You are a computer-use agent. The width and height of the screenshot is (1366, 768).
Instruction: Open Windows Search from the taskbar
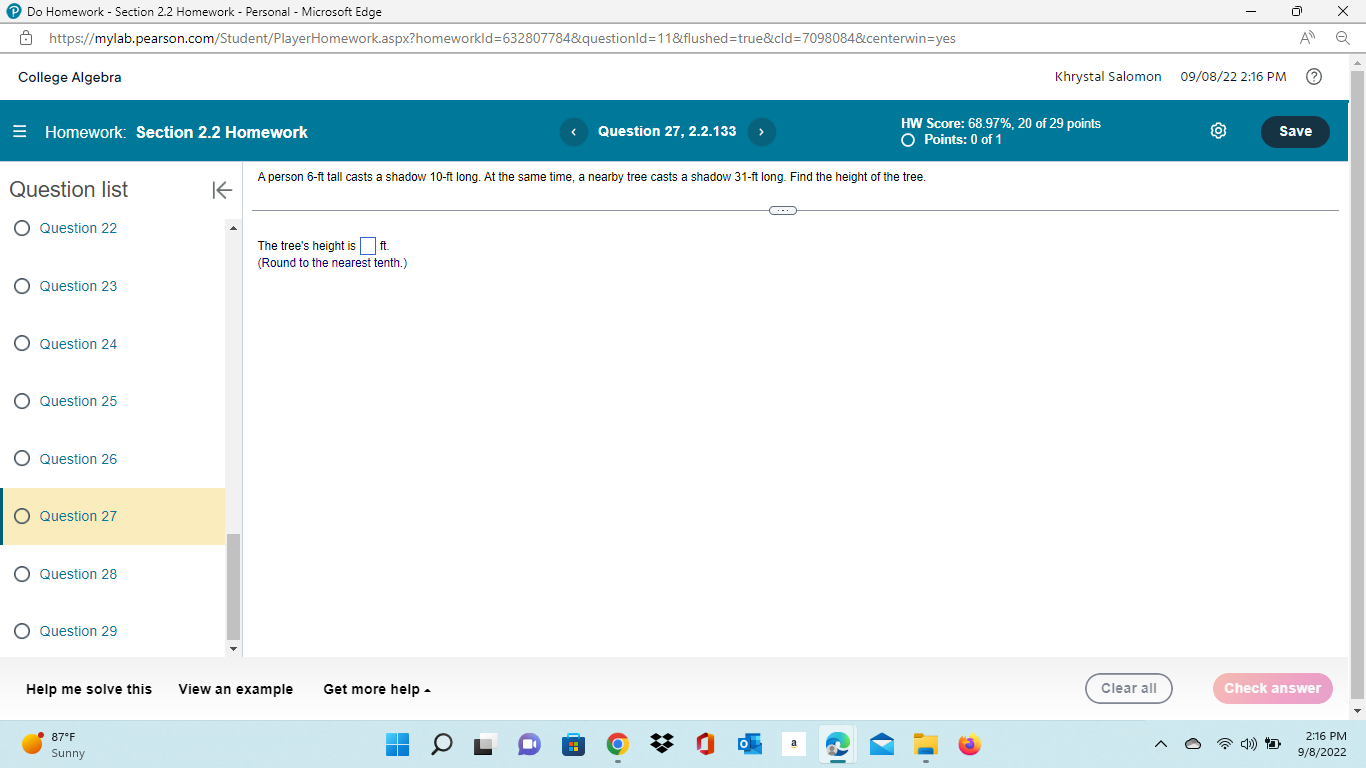point(441,745)
